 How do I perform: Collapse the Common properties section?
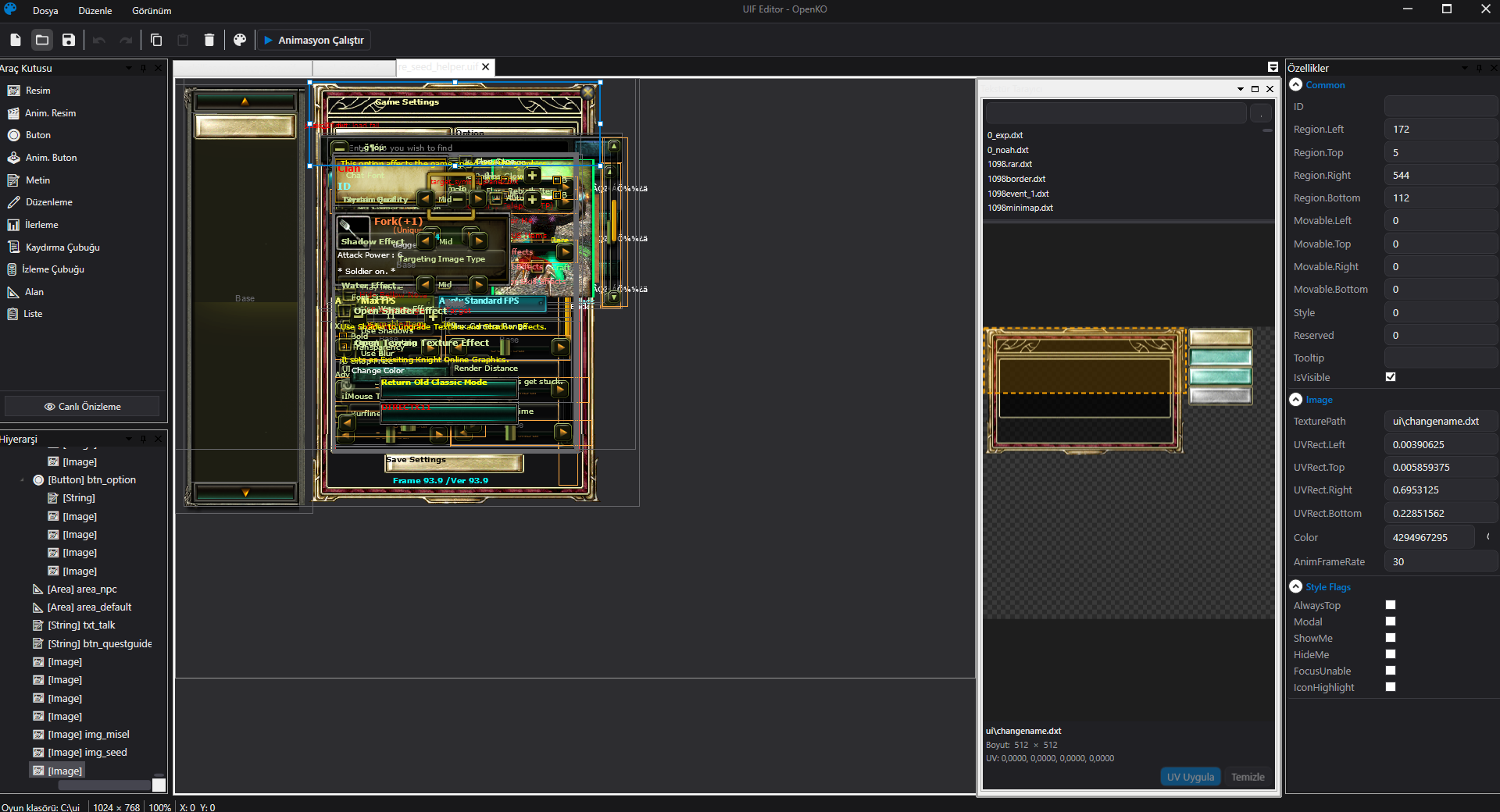(1296, 84)
